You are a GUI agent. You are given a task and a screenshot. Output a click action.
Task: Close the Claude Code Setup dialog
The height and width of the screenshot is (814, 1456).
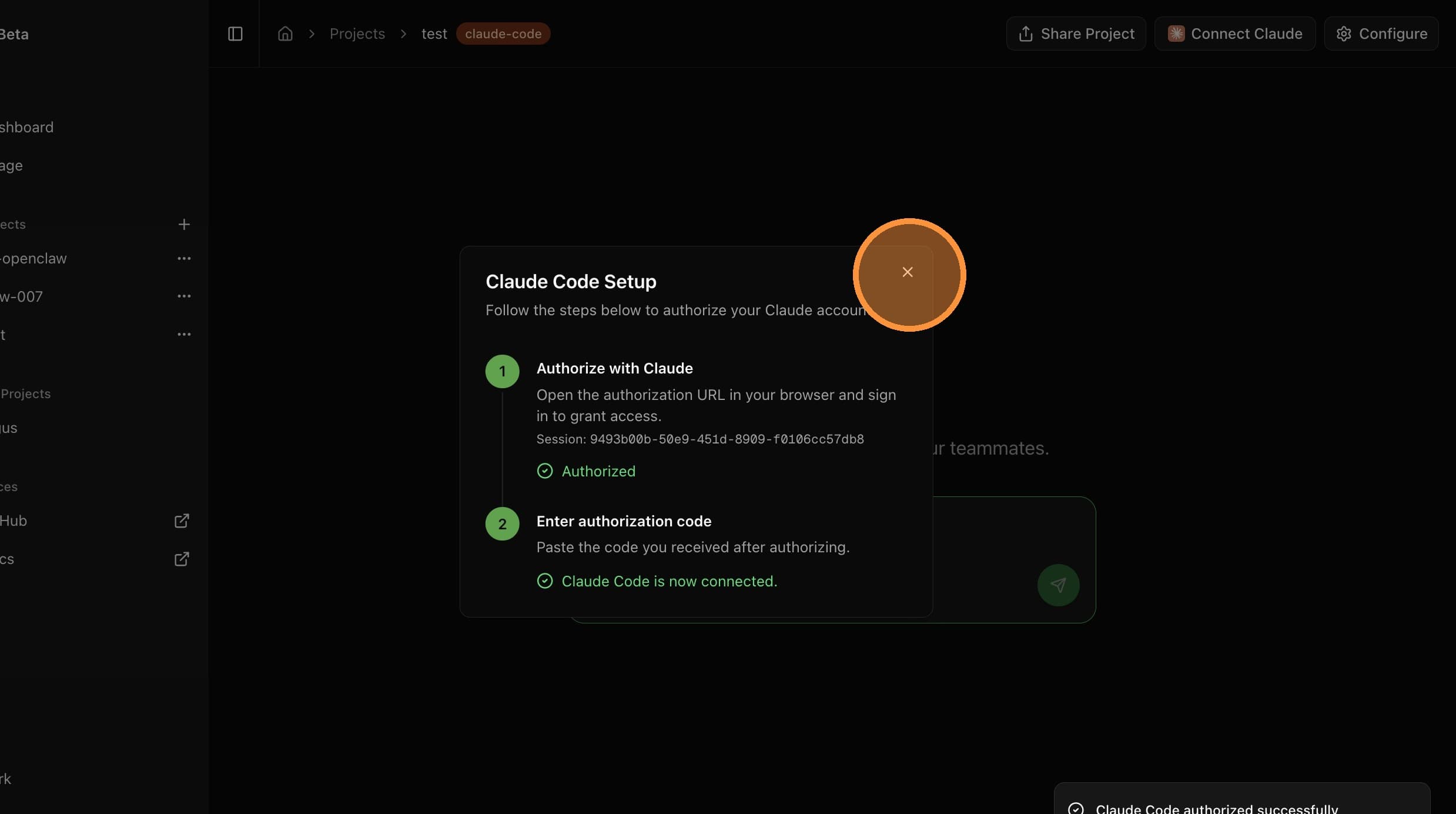[907, 272]
